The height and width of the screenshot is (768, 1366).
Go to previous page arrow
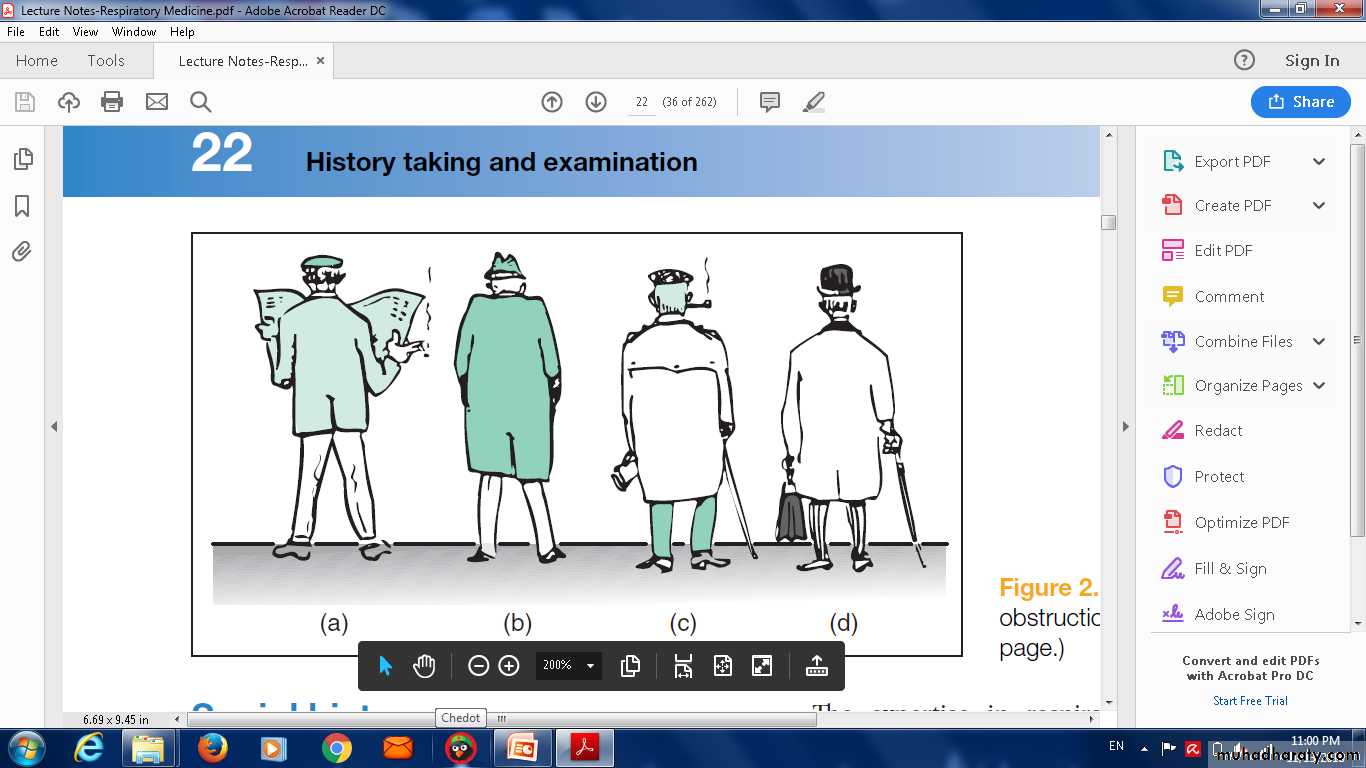pos(552,102)
